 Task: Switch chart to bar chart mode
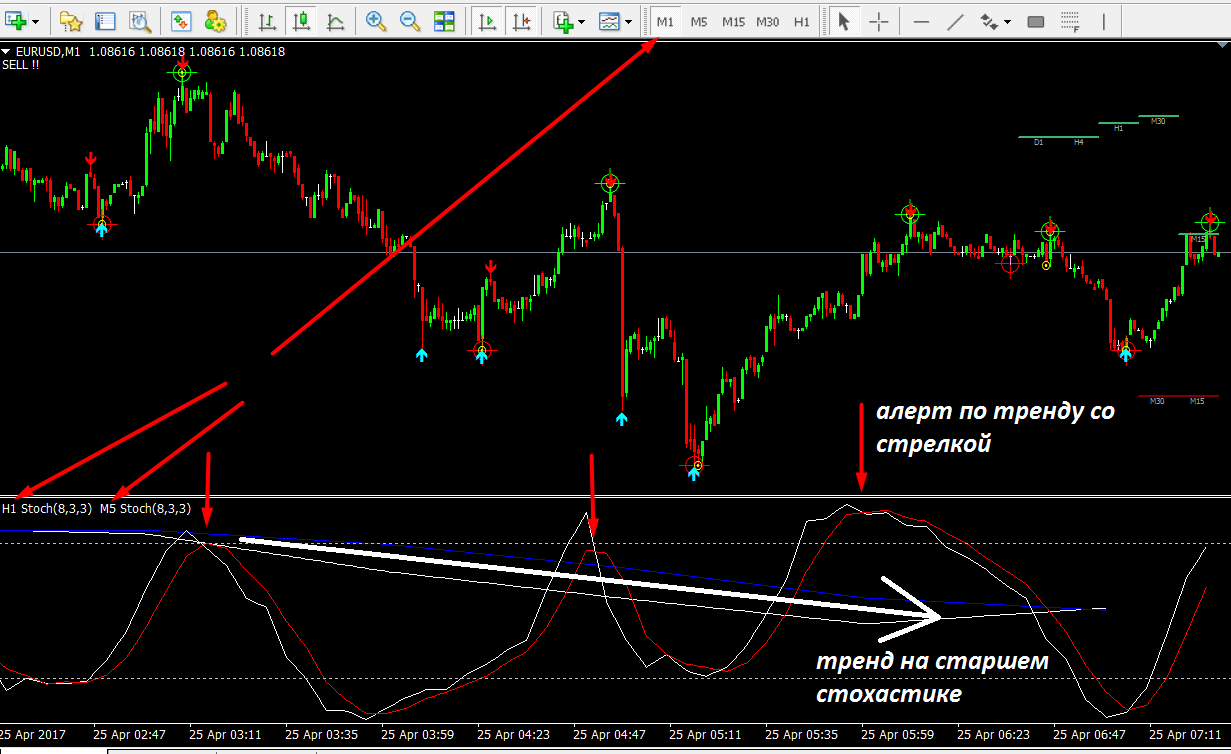point(267,21)
